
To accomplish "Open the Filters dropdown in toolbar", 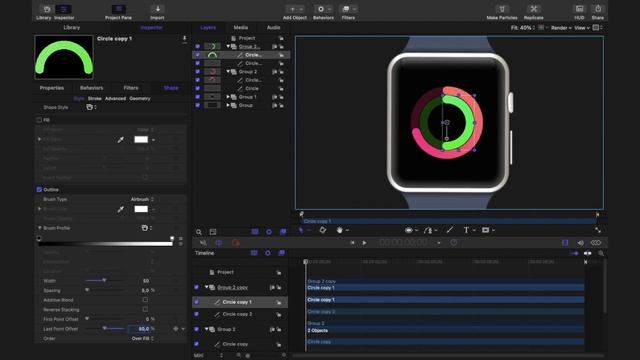I will click(x=348, y=9).
